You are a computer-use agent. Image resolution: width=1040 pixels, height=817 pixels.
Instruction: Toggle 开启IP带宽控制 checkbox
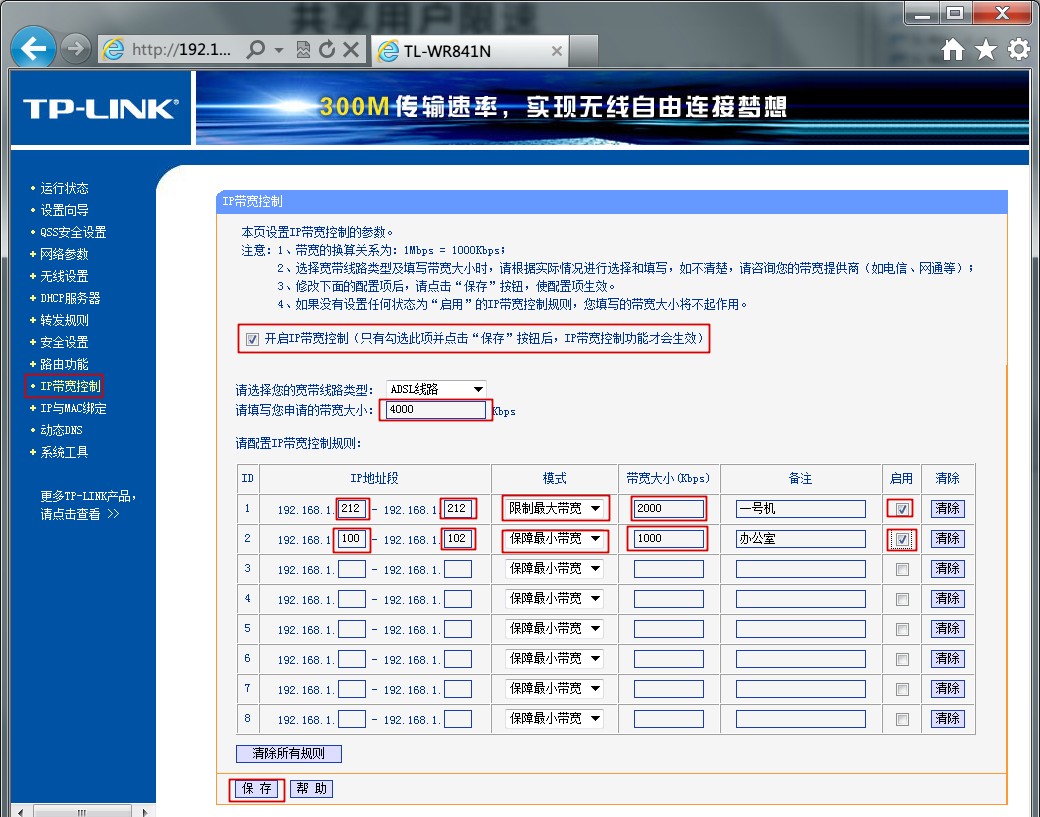coord(252,340)
